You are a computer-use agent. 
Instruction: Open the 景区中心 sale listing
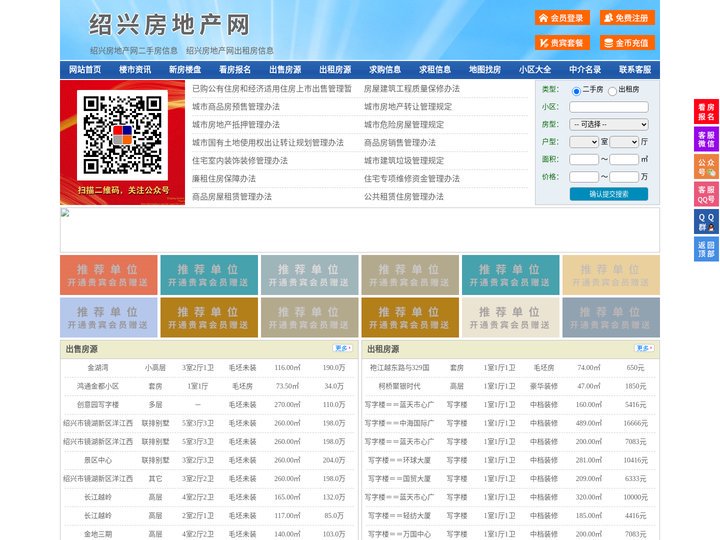98,460
